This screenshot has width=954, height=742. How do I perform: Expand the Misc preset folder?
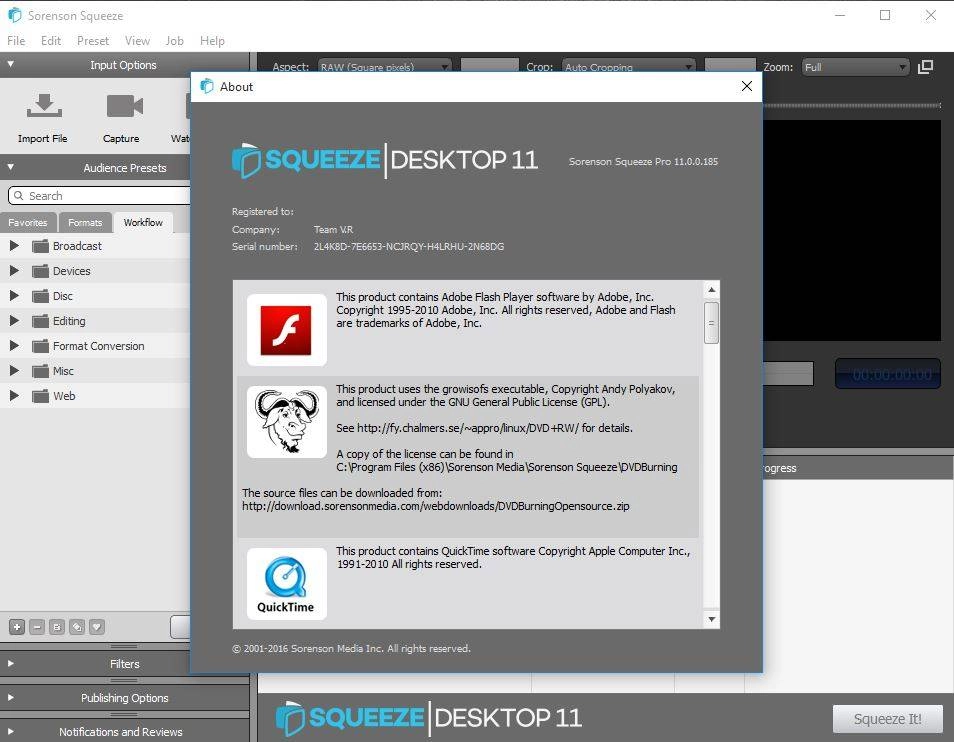pos(14,370)
